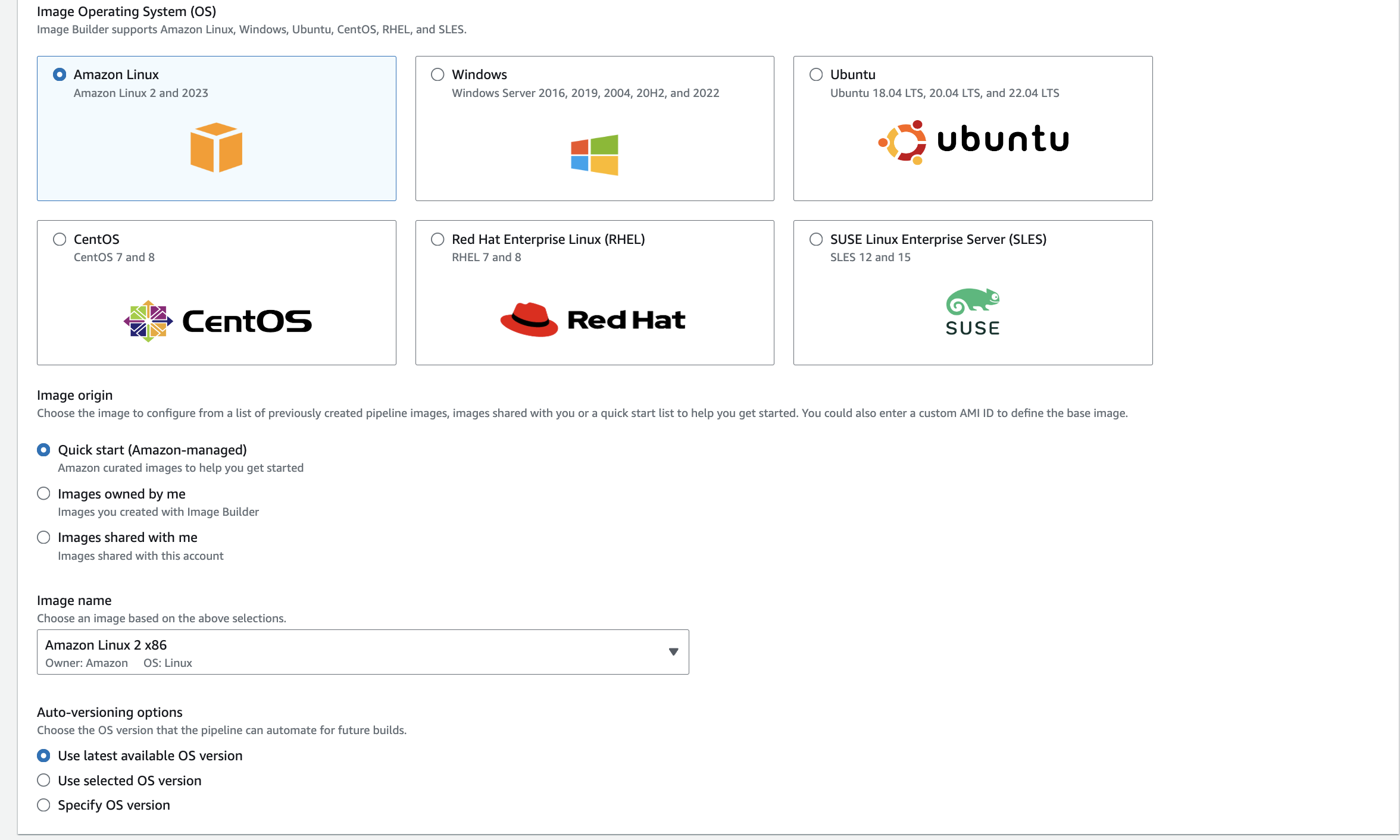Screen dimensions: 1400x840
Task: Select the Windows OS radio button
Action: (x=437, y=74)
